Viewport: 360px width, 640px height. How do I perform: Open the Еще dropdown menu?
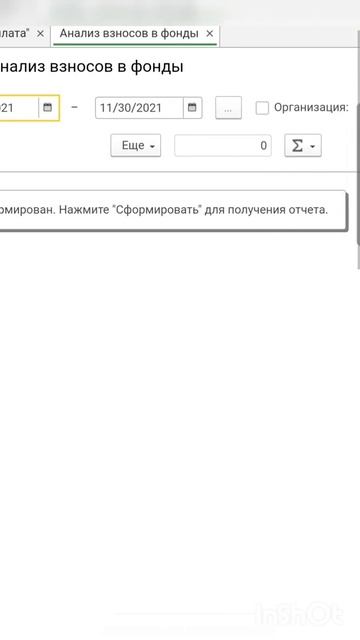[x=136, y=145]
